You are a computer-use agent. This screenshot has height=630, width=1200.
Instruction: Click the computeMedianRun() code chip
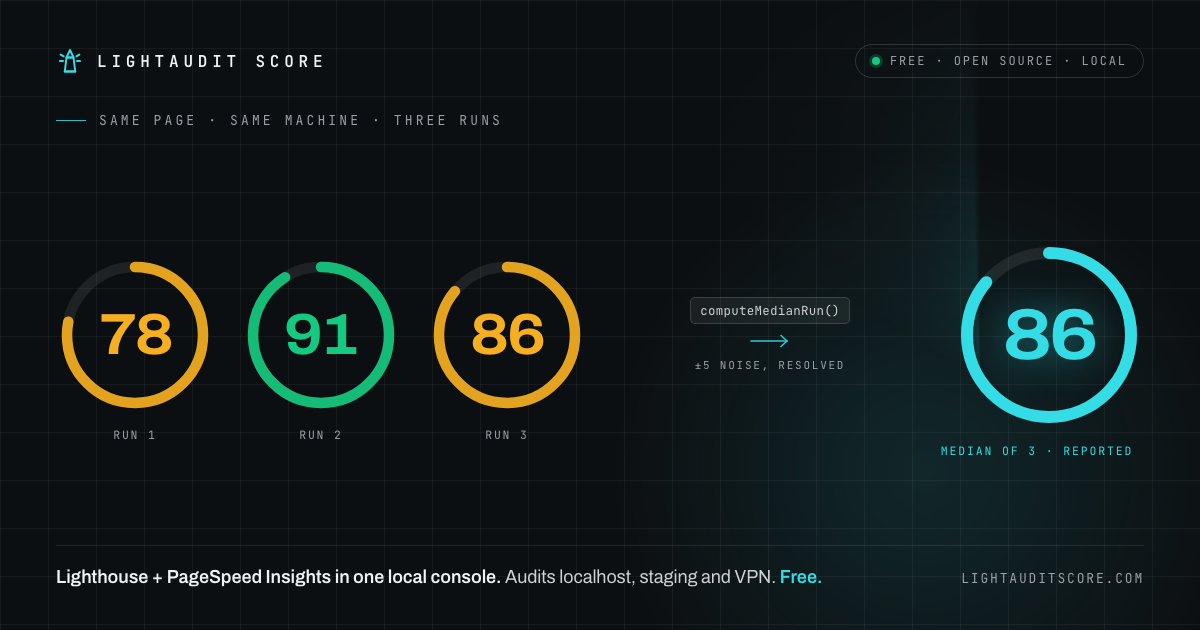pyautogui.click(x=770, y=310)
